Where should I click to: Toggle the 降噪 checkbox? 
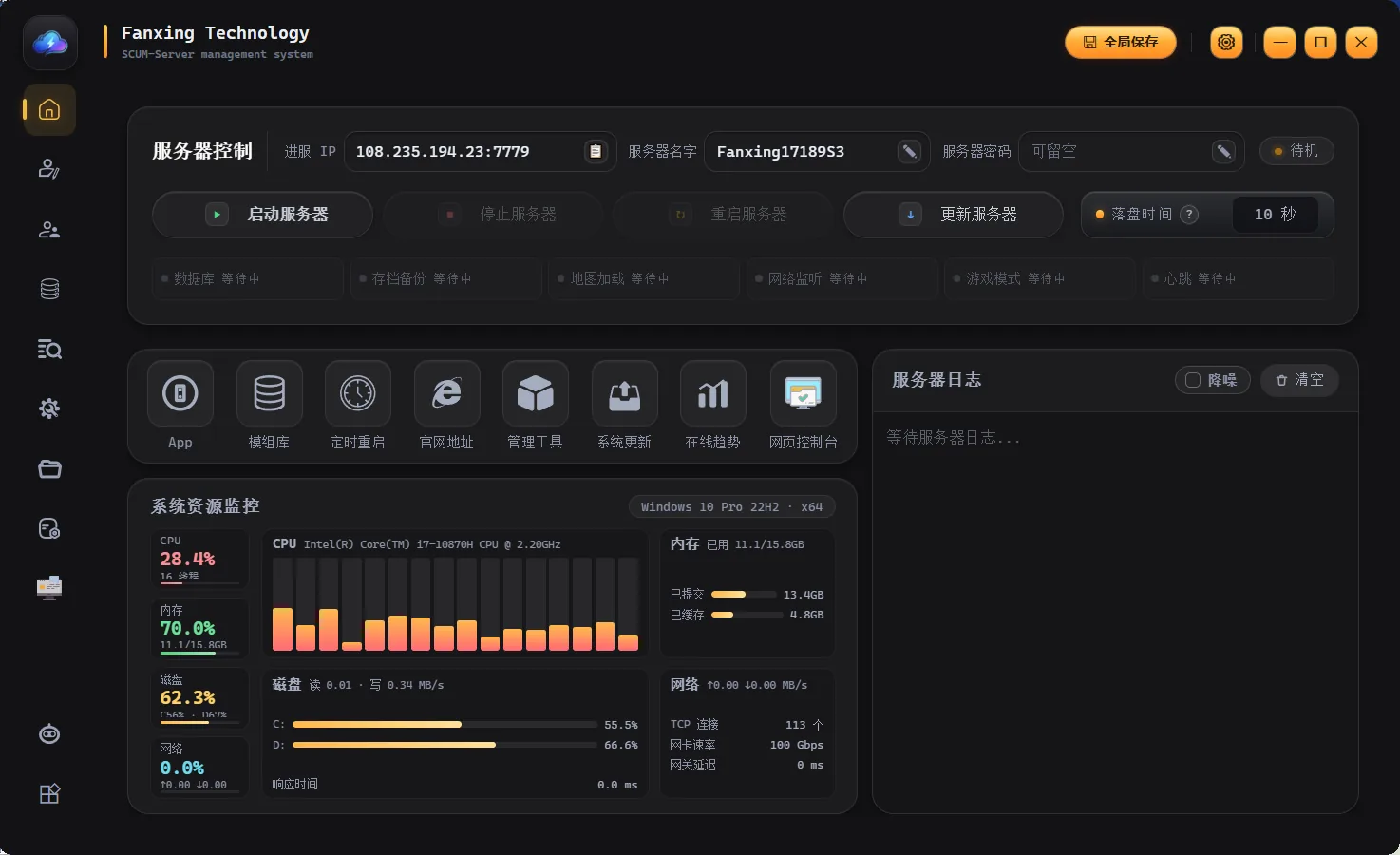tap(1193, 380)
